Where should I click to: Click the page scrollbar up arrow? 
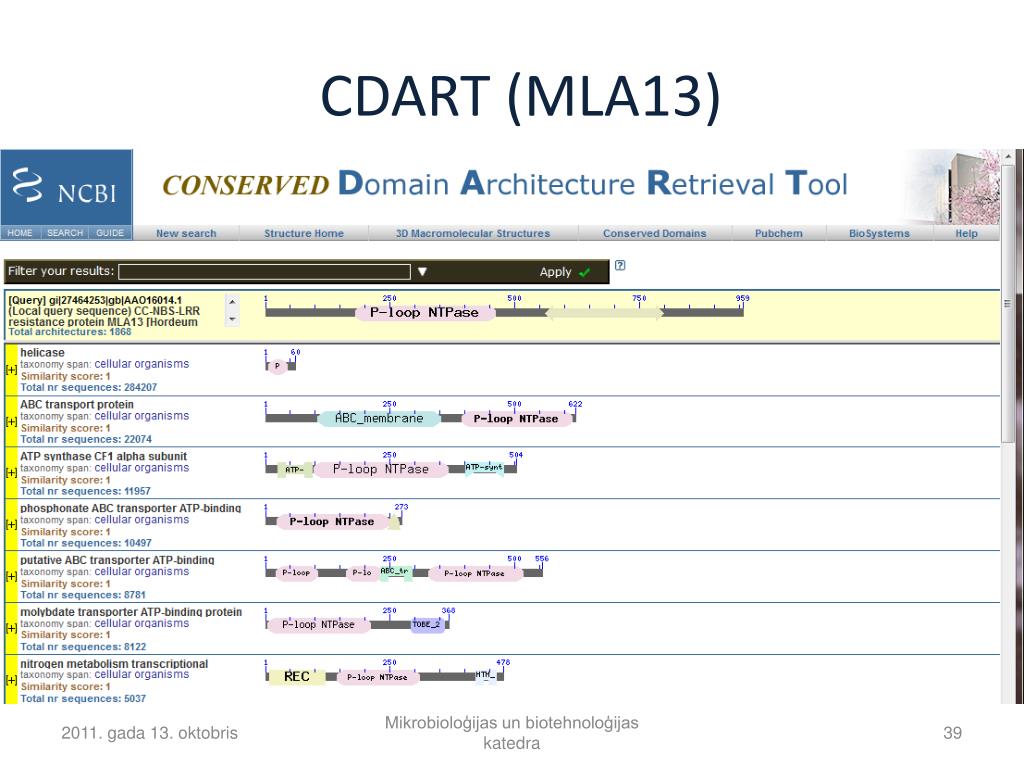(1008, 157)
